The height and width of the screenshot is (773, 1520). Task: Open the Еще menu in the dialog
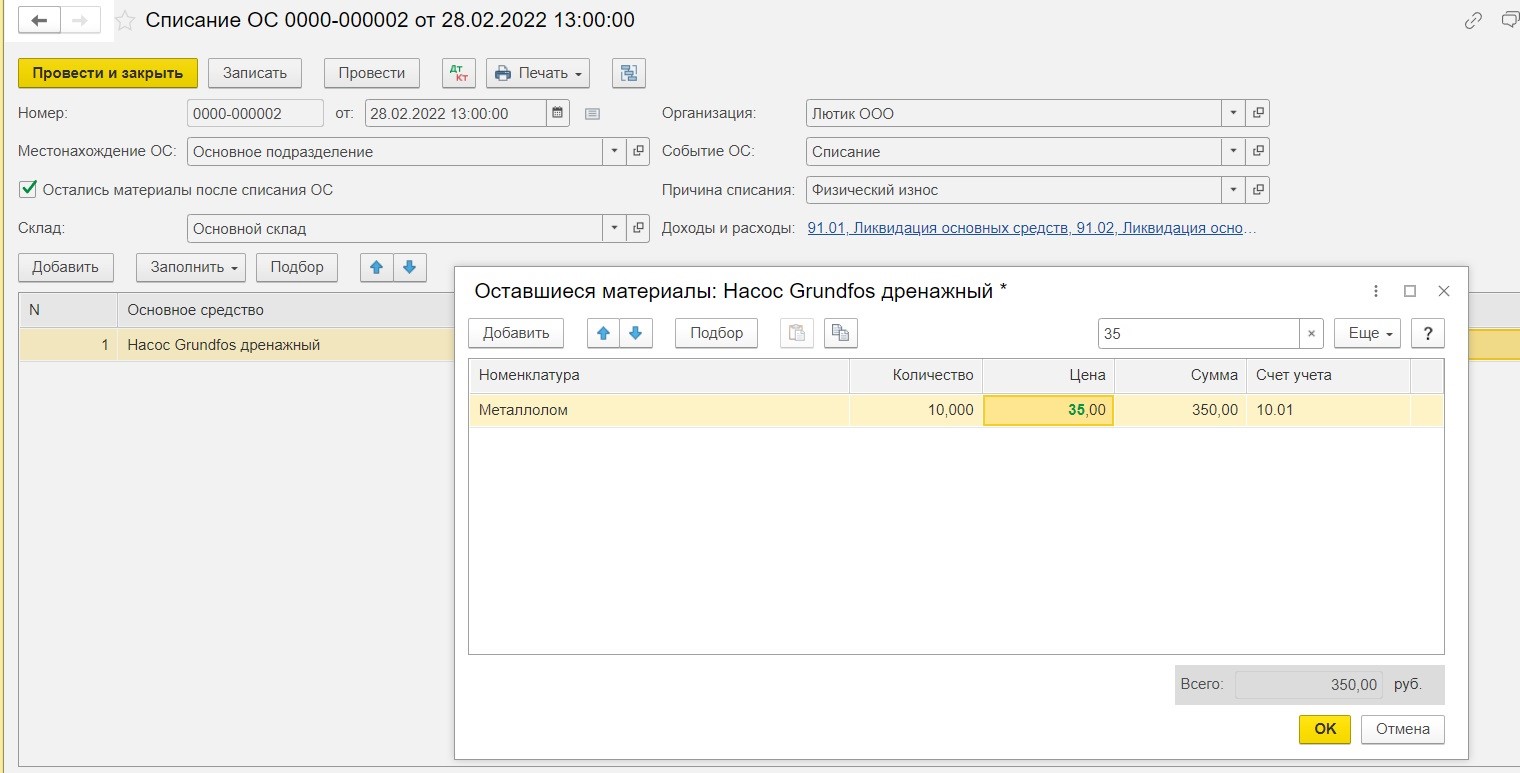[x=1367, y=333]
